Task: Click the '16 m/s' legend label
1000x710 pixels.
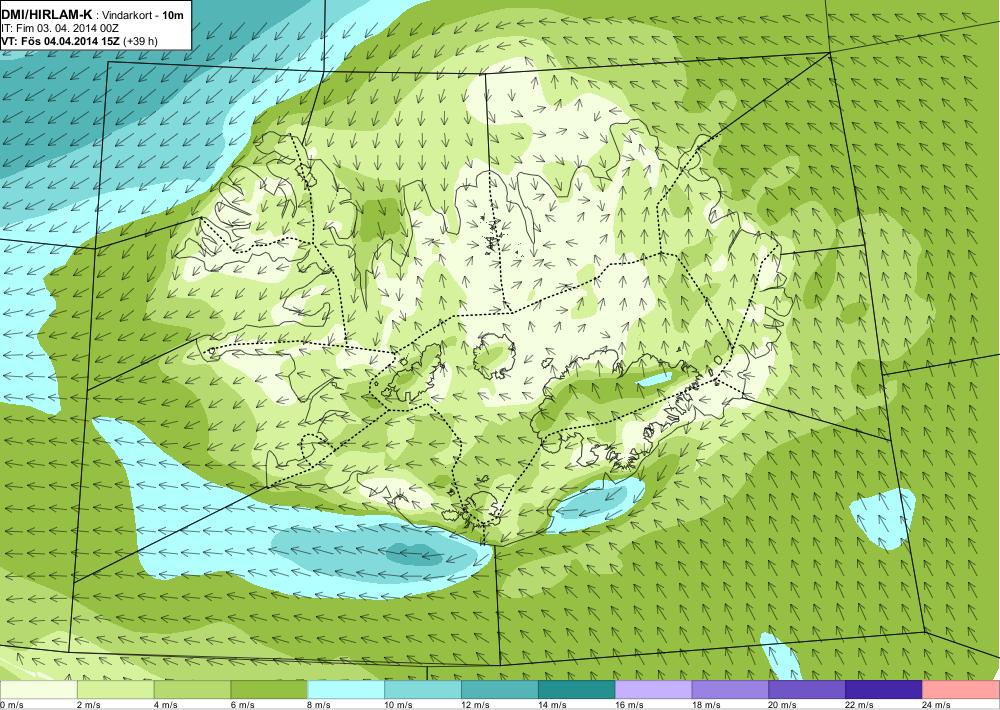Action: (629, 705)
